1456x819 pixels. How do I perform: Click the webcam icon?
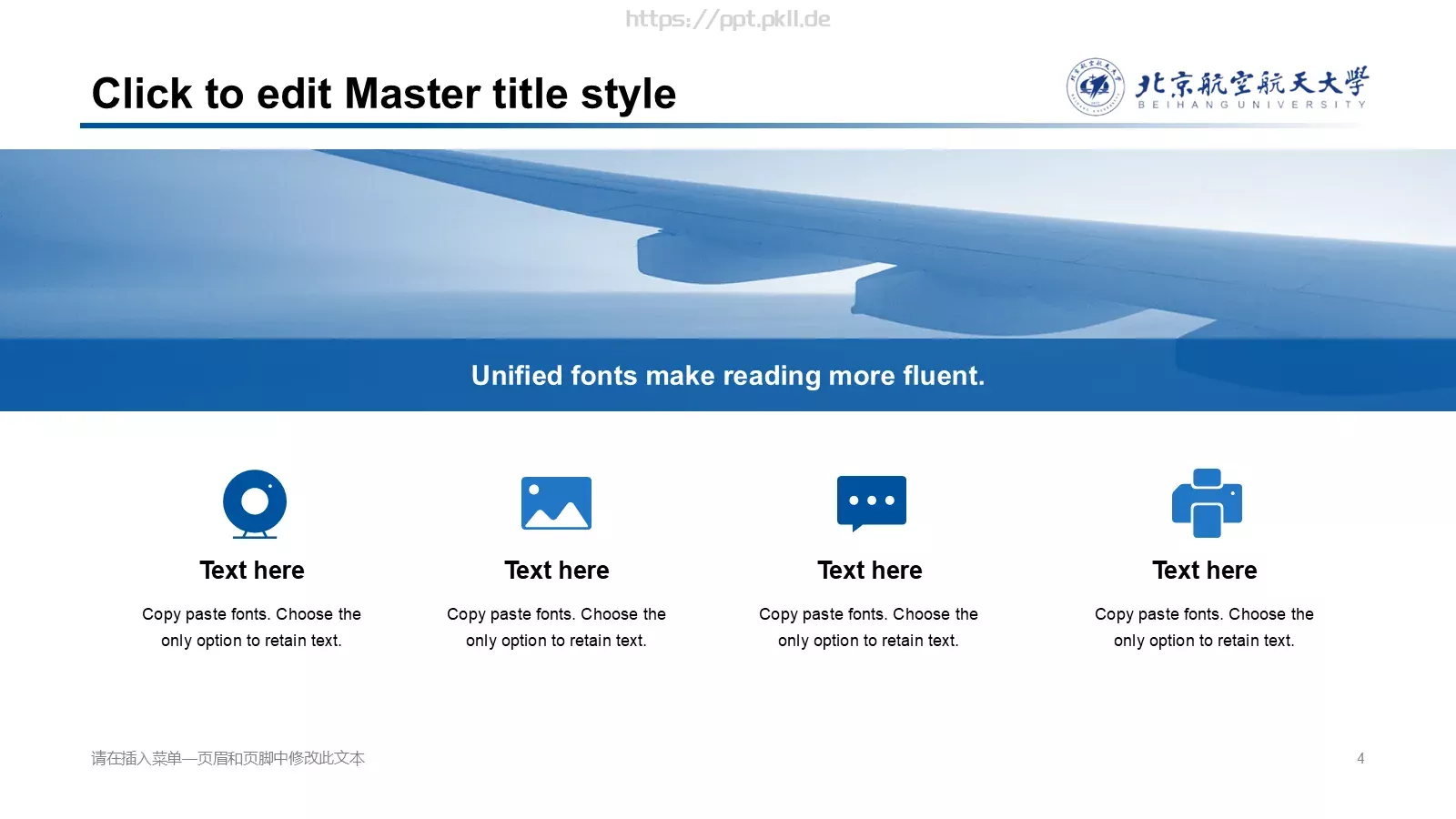(255, 503)
